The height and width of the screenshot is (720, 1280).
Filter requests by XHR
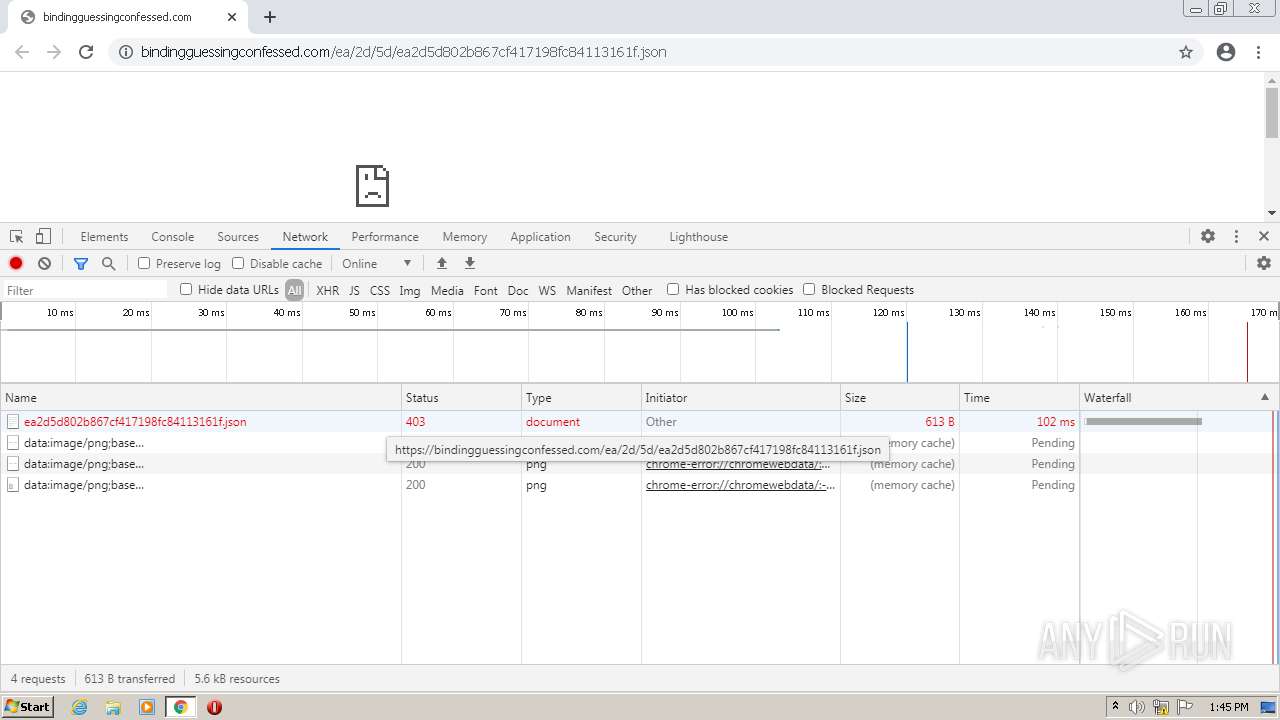pos(327,291)
